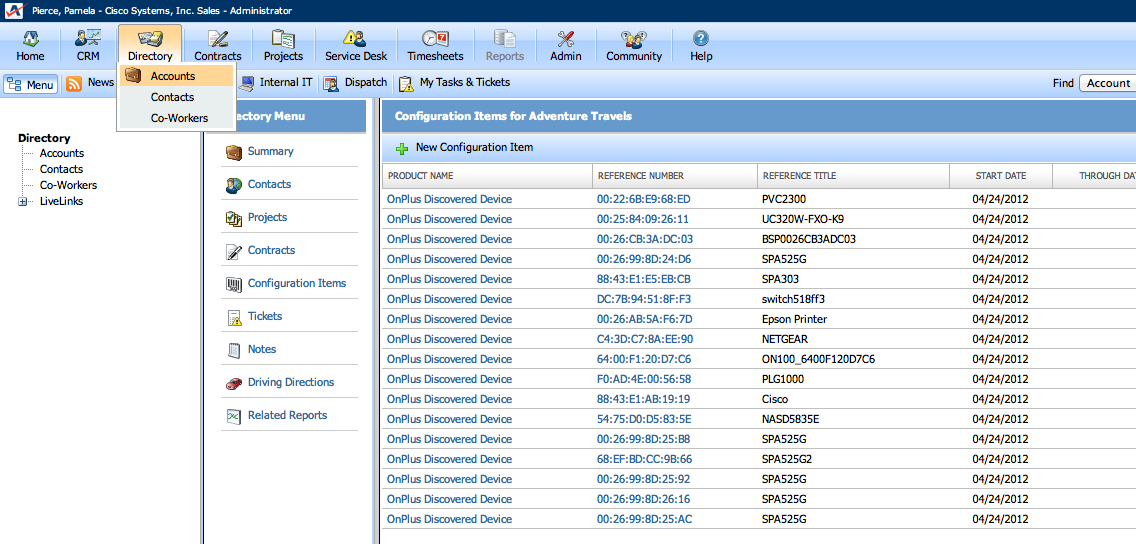Click the SPA303 reference title cell
The image size is (1136, 544).
point(780,279)
